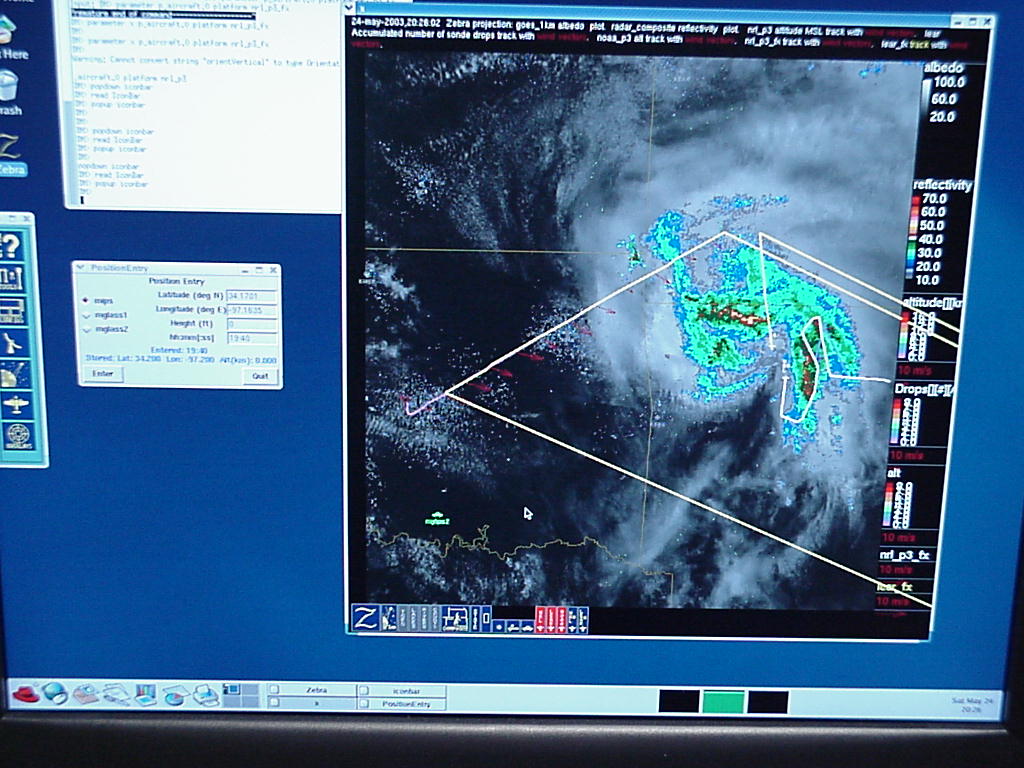Screen dimensions: 1024x768
Task: Click the albedo color scale legend
Action: coord(944,93)
